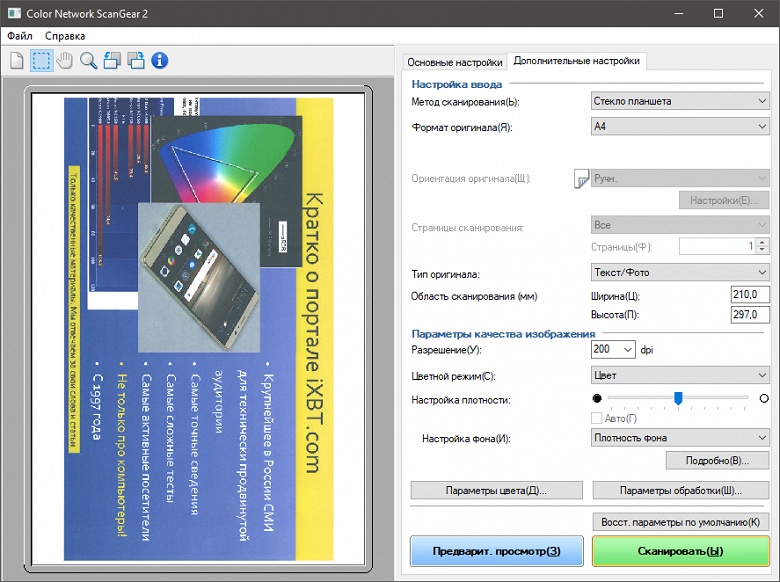
Task: Click the rotate left toolbar icon
Action: (112, 61)
